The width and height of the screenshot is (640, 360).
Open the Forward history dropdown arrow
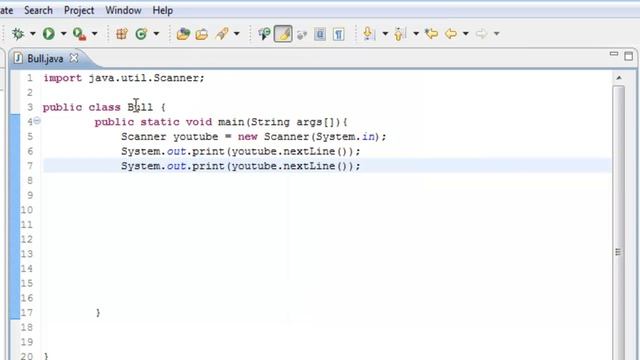point(497,34)
